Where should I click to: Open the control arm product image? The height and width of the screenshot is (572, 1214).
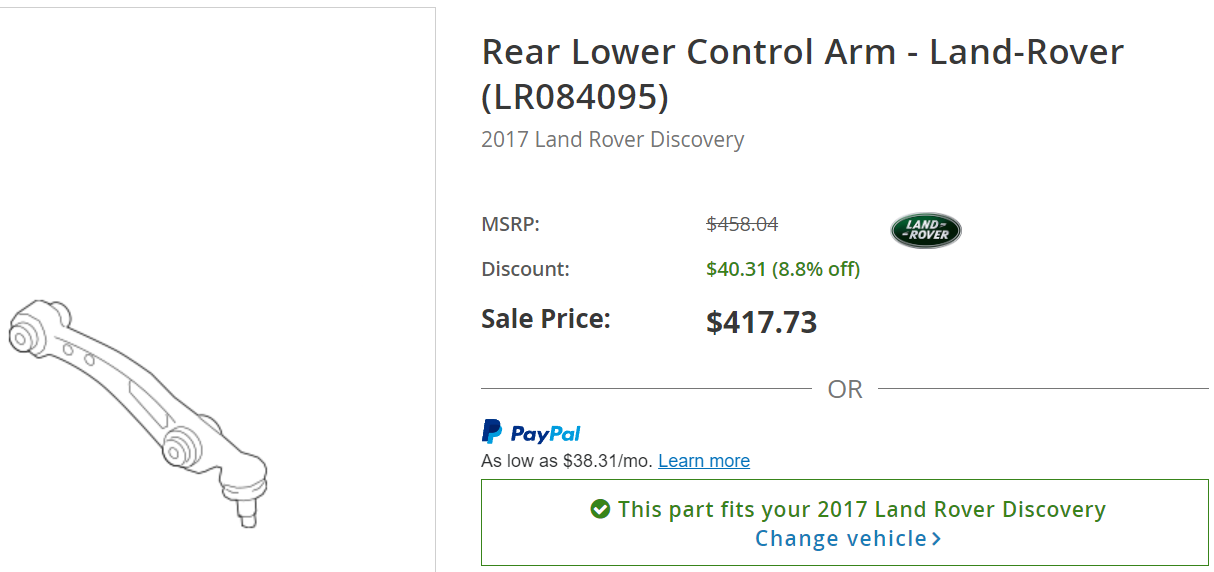pyautogui.click(x=138, y=412)
